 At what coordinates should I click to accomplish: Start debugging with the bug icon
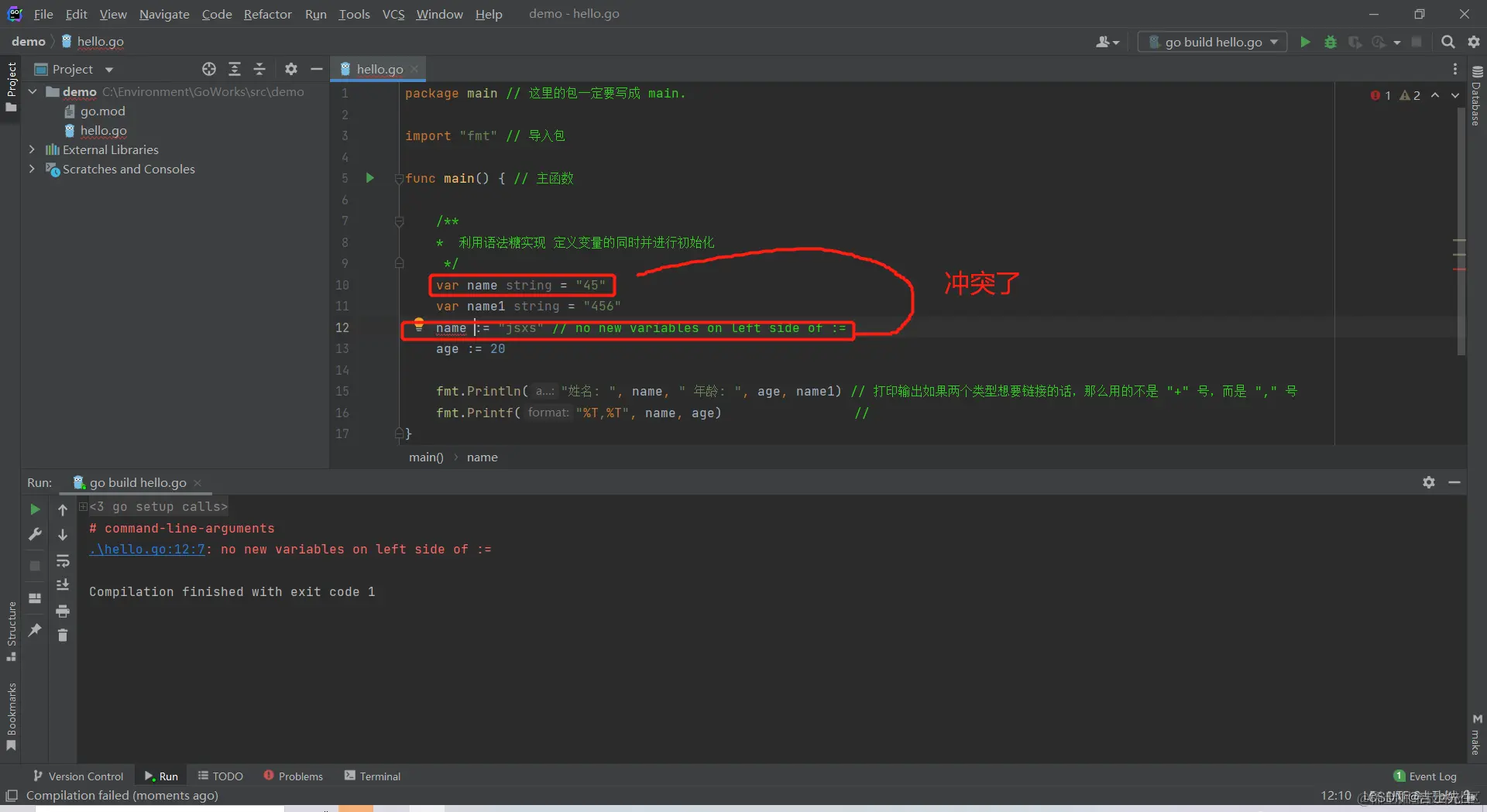click(1331, 42)
